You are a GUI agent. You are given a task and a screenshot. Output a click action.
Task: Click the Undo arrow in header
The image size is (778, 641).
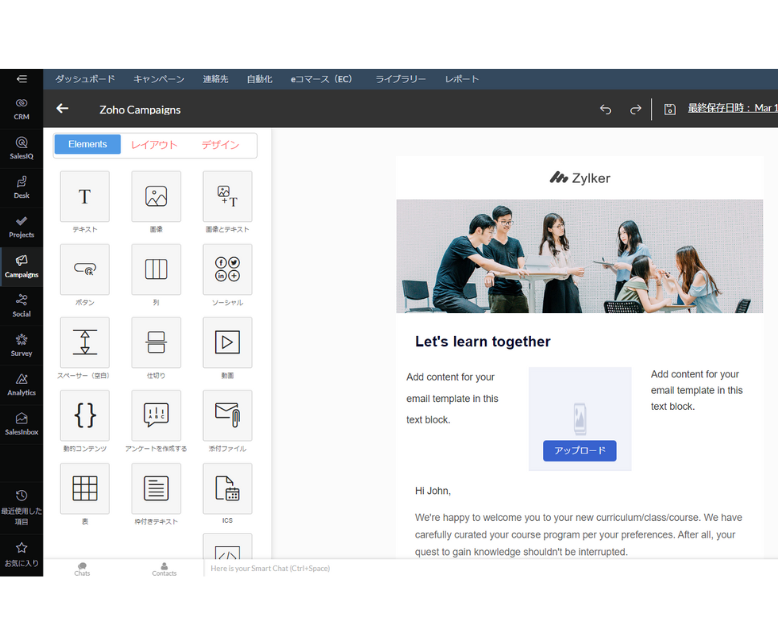pos(605,109)
